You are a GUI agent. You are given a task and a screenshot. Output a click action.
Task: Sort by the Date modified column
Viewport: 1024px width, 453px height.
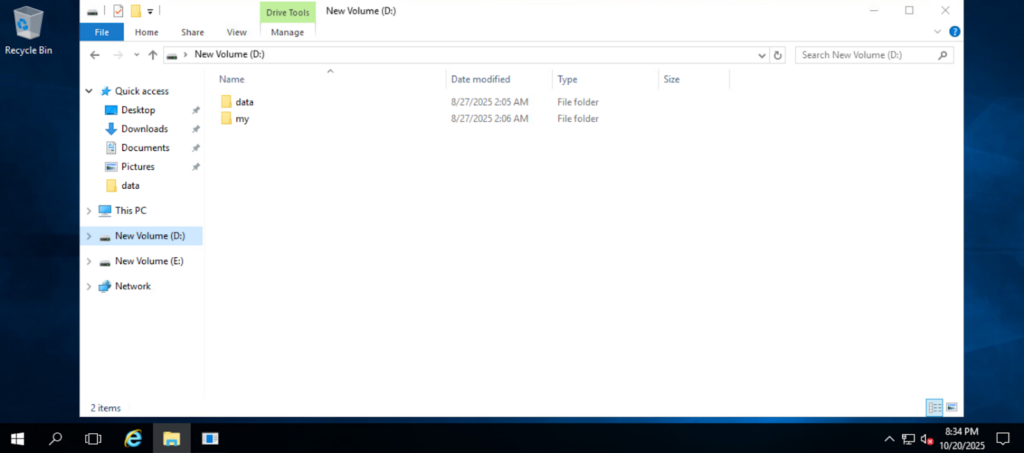(481, 79)
